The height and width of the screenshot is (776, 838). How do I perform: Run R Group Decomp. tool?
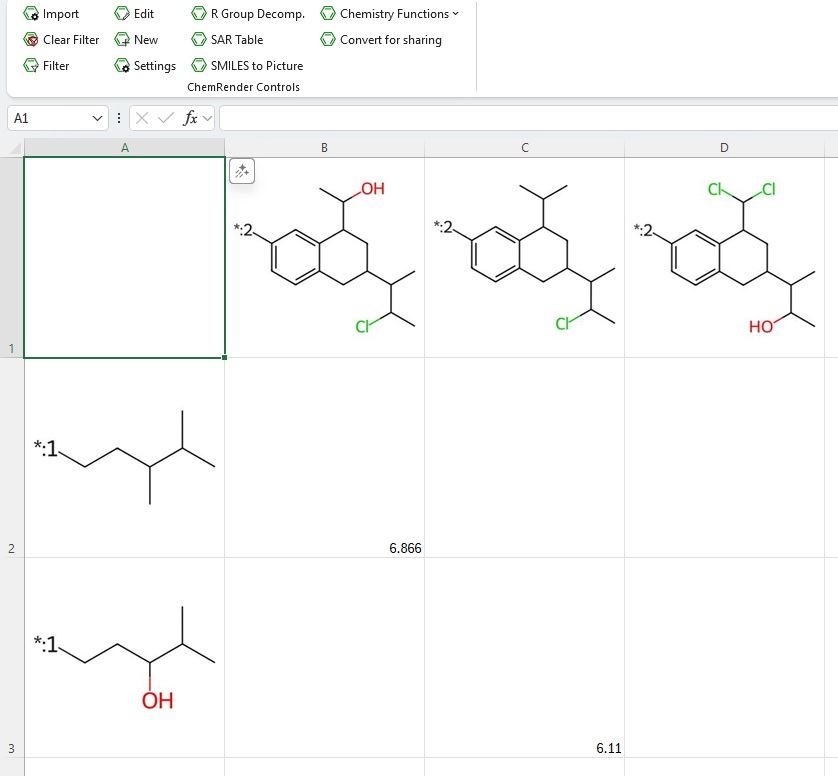pyautogui.click(x=199, y=14)
